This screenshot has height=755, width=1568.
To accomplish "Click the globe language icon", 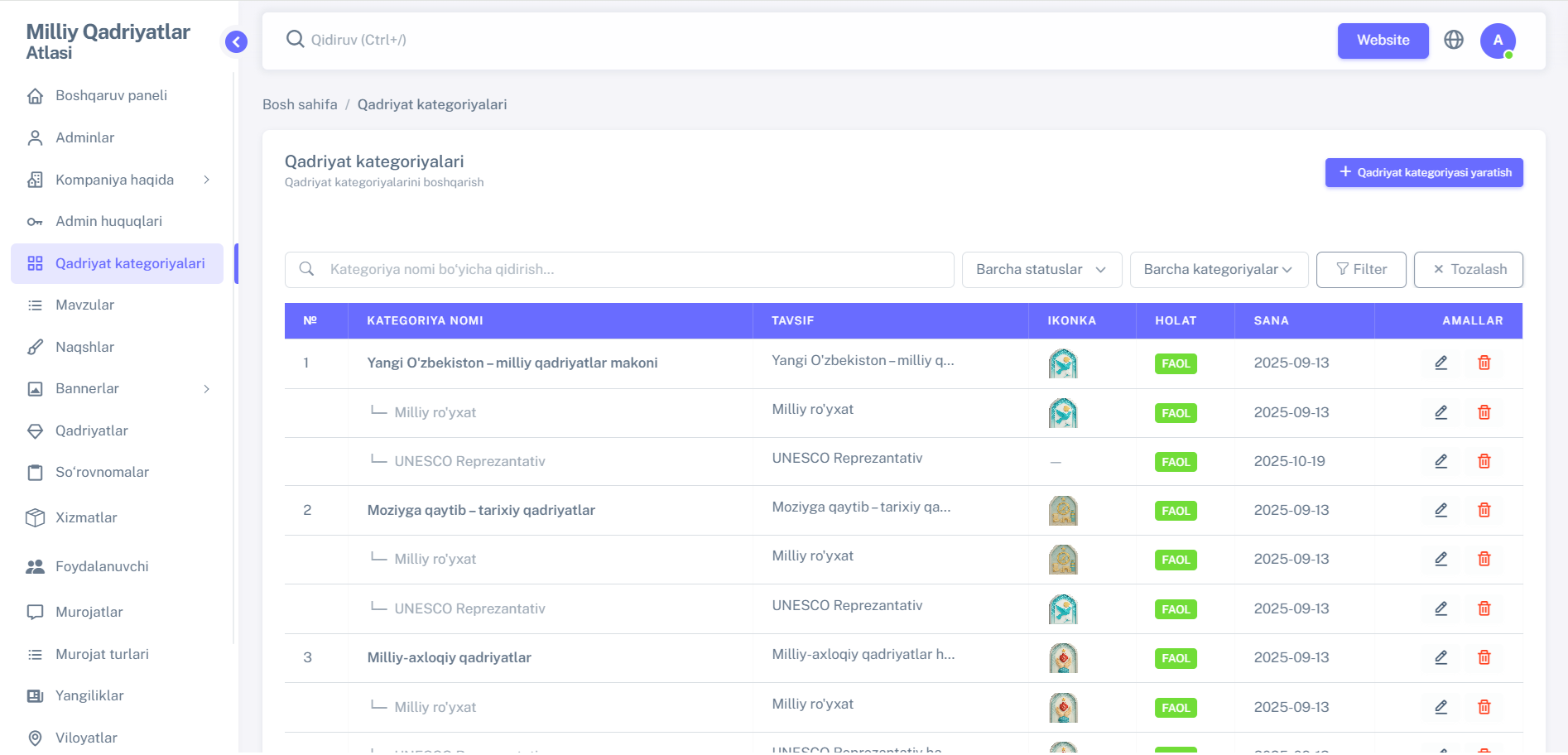I will click(1454, 40).
